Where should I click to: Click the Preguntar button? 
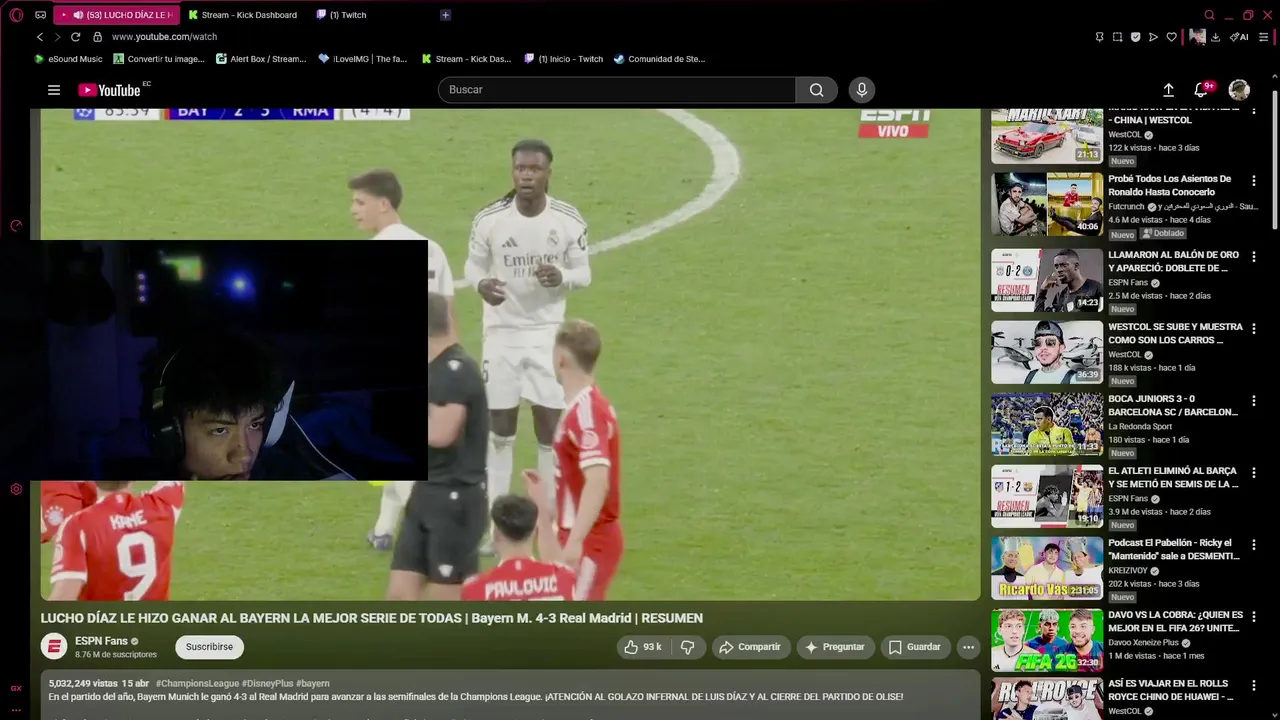tap(835, 647)
